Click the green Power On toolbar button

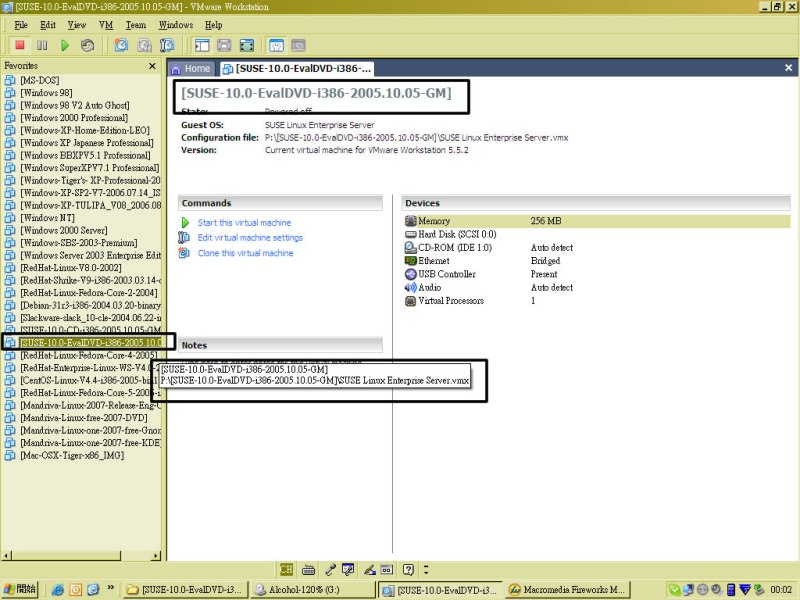tap(65, 45)
